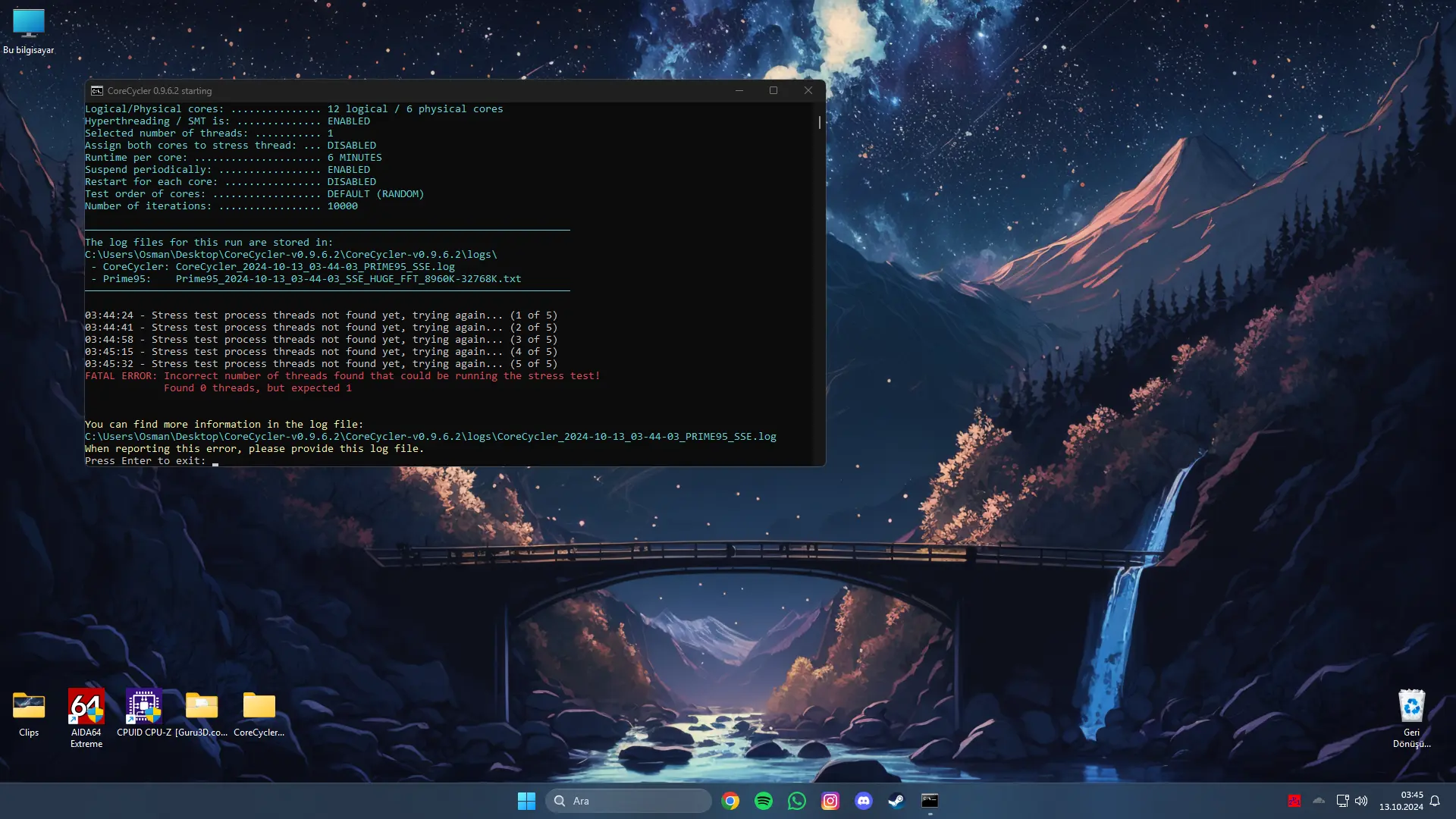Click the CoreCycler log file name line
Screen dimensions: 1456x819
coord(273,267)
